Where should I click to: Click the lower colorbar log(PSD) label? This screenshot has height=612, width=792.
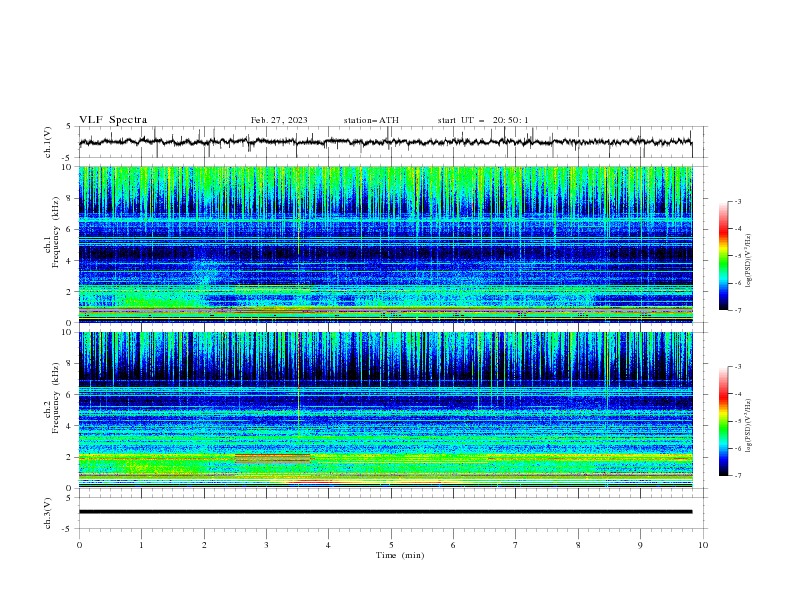(749, 426)
